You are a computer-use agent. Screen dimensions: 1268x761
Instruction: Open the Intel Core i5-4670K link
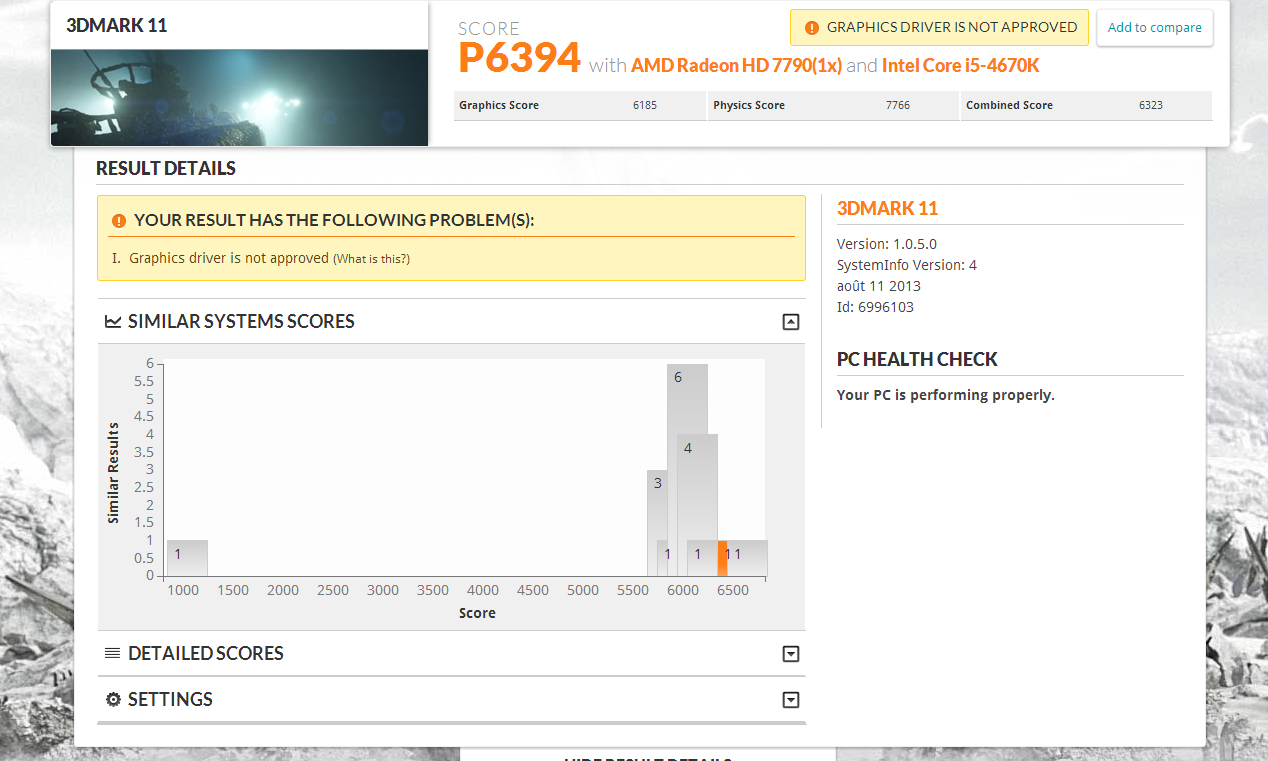[961, 66]
